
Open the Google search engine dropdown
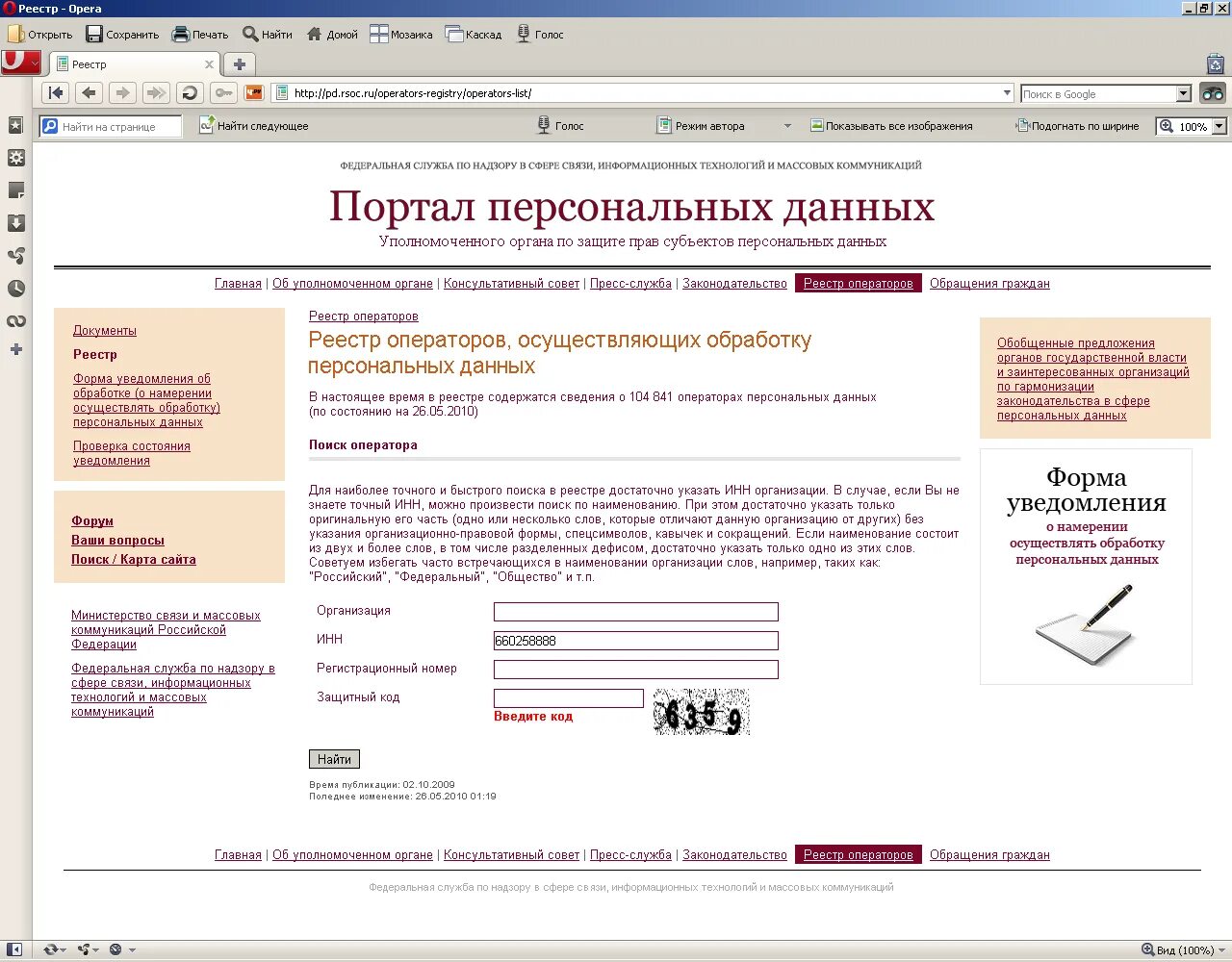click(1184, 93)
